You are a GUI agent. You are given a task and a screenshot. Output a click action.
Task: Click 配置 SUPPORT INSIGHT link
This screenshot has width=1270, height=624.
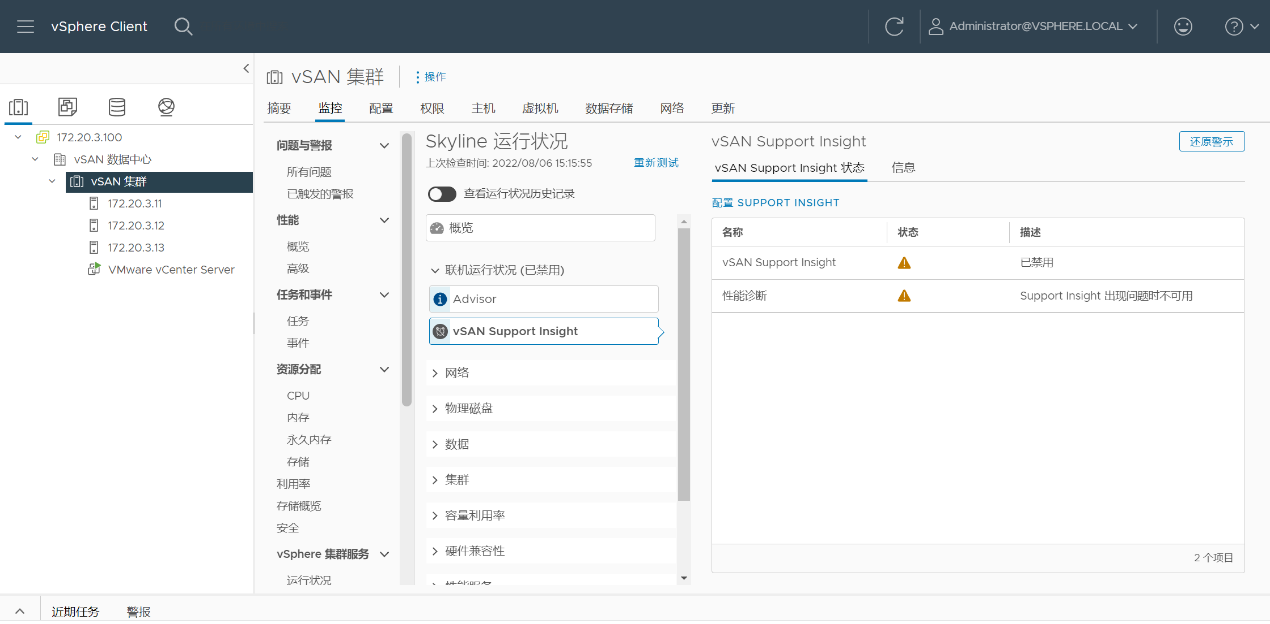[x=776, y=202]
